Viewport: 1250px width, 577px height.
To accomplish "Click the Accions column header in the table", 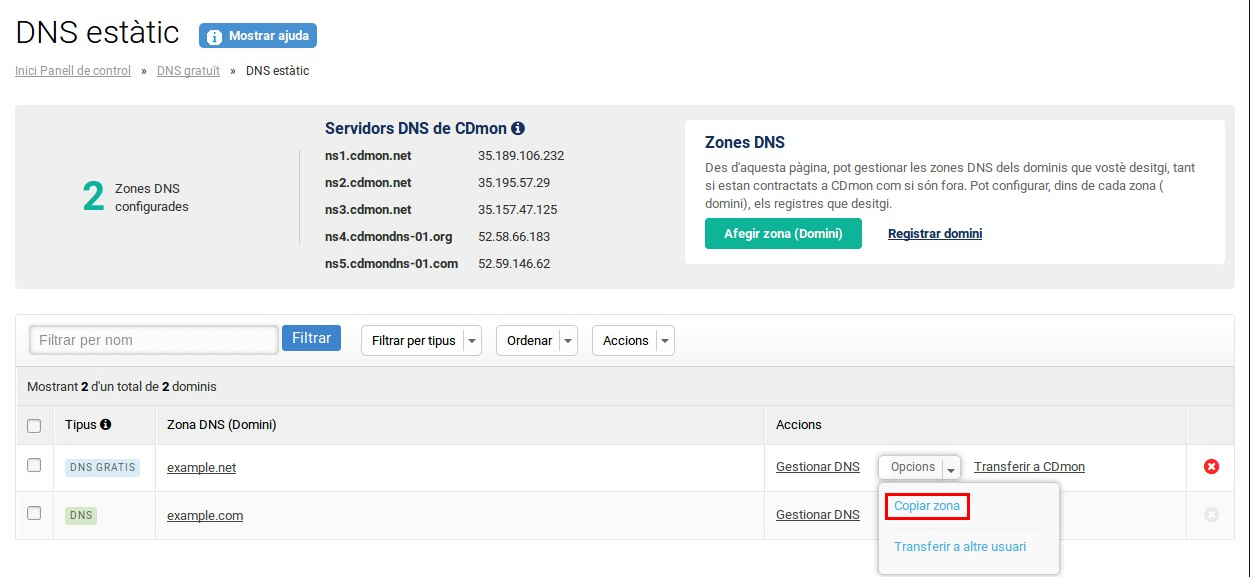I will coord(799,425).
